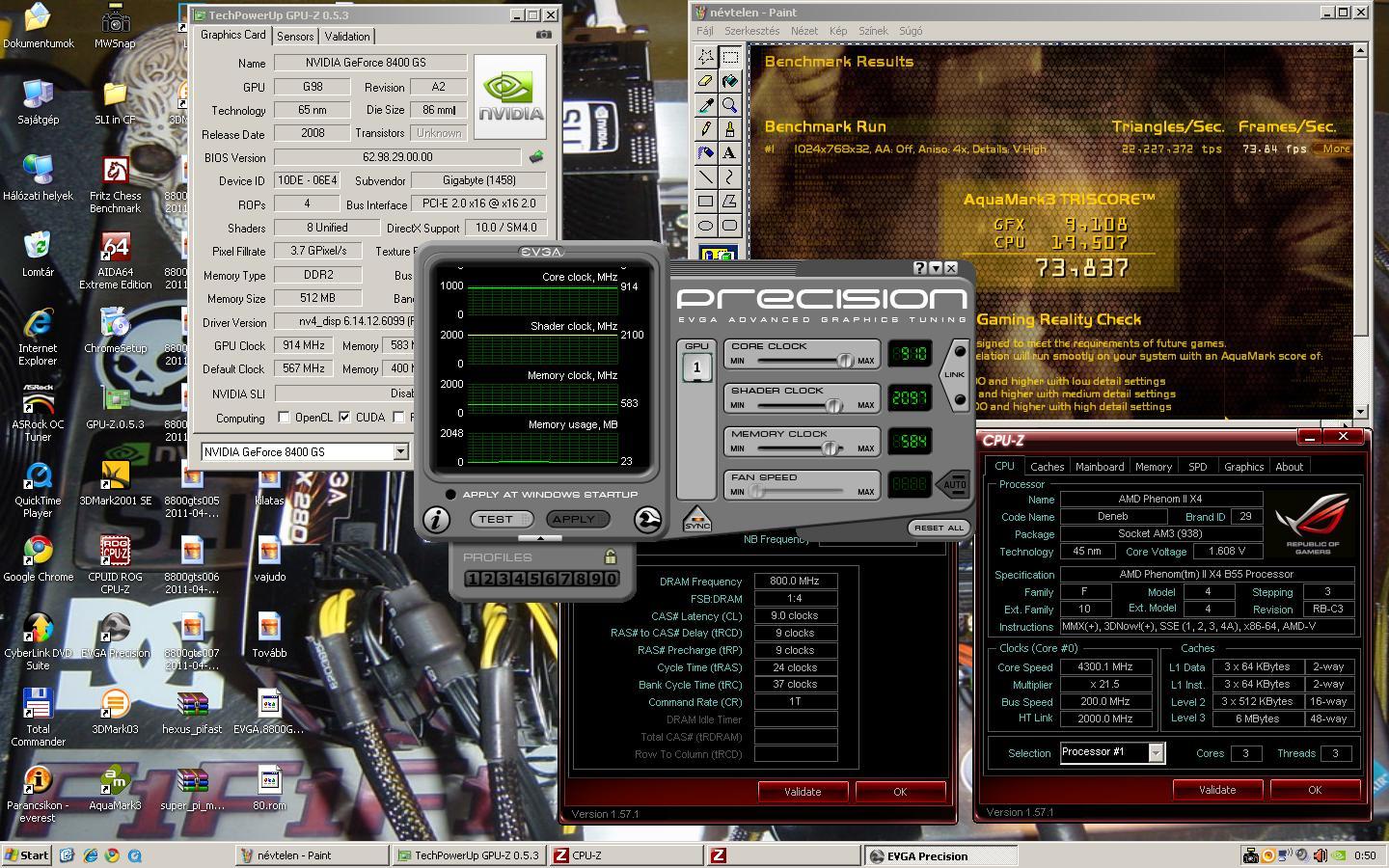Collapse the Precision profiles panel arrow
This screenshot has width=1389, height=868.
[541, 538]
